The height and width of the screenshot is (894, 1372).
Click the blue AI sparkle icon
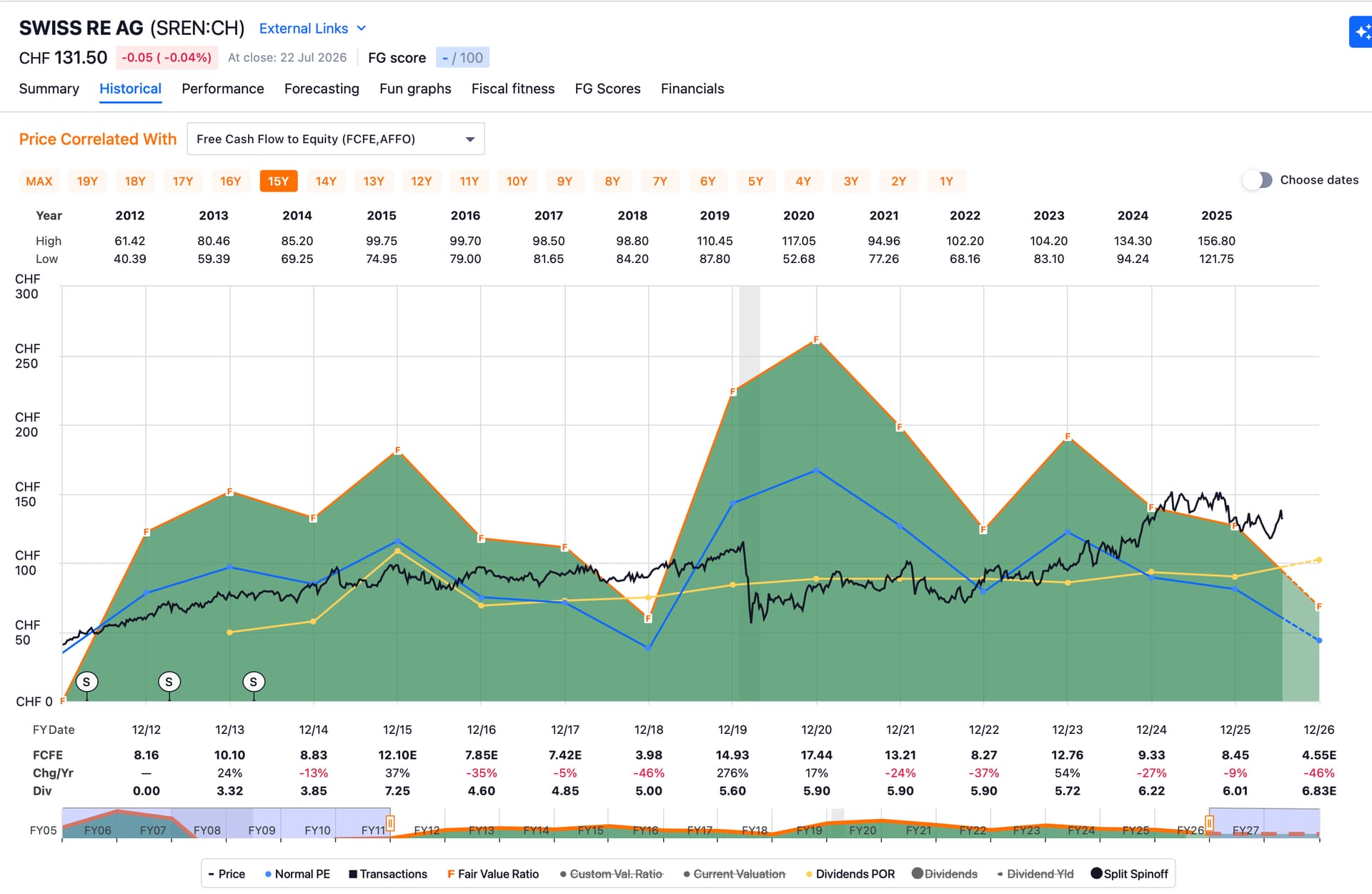pyautogui.click(x=1361, y=32)
